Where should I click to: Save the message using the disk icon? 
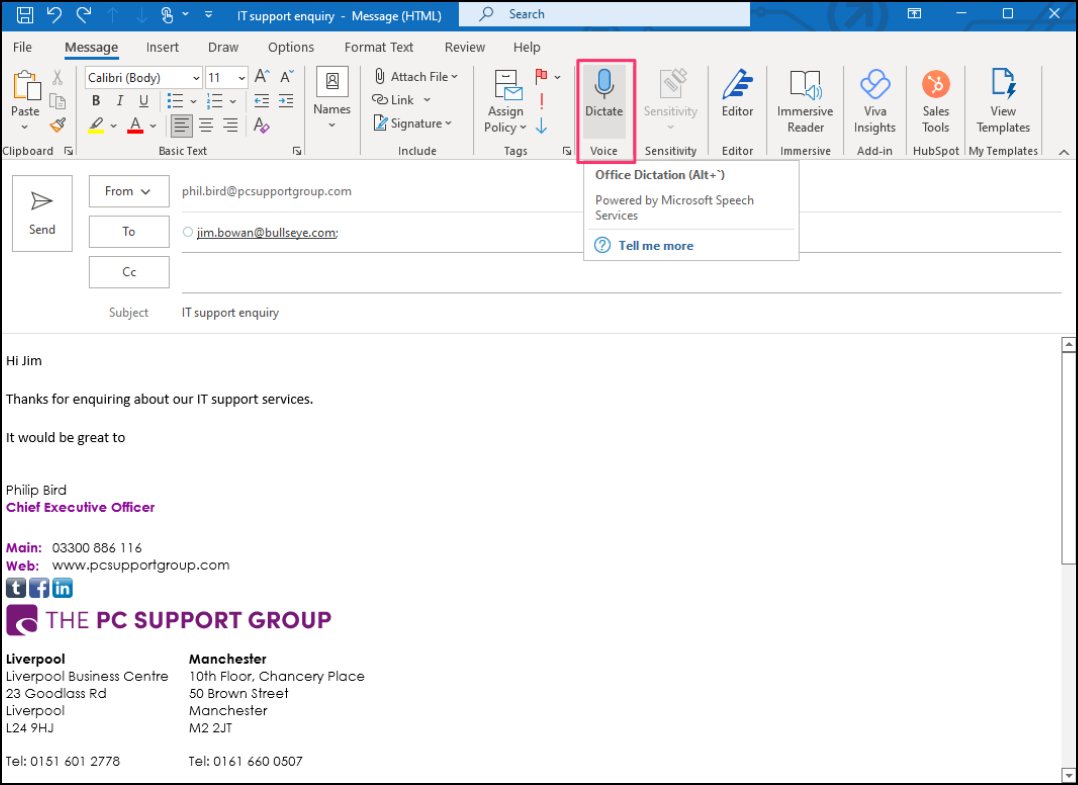coord(25,14)
